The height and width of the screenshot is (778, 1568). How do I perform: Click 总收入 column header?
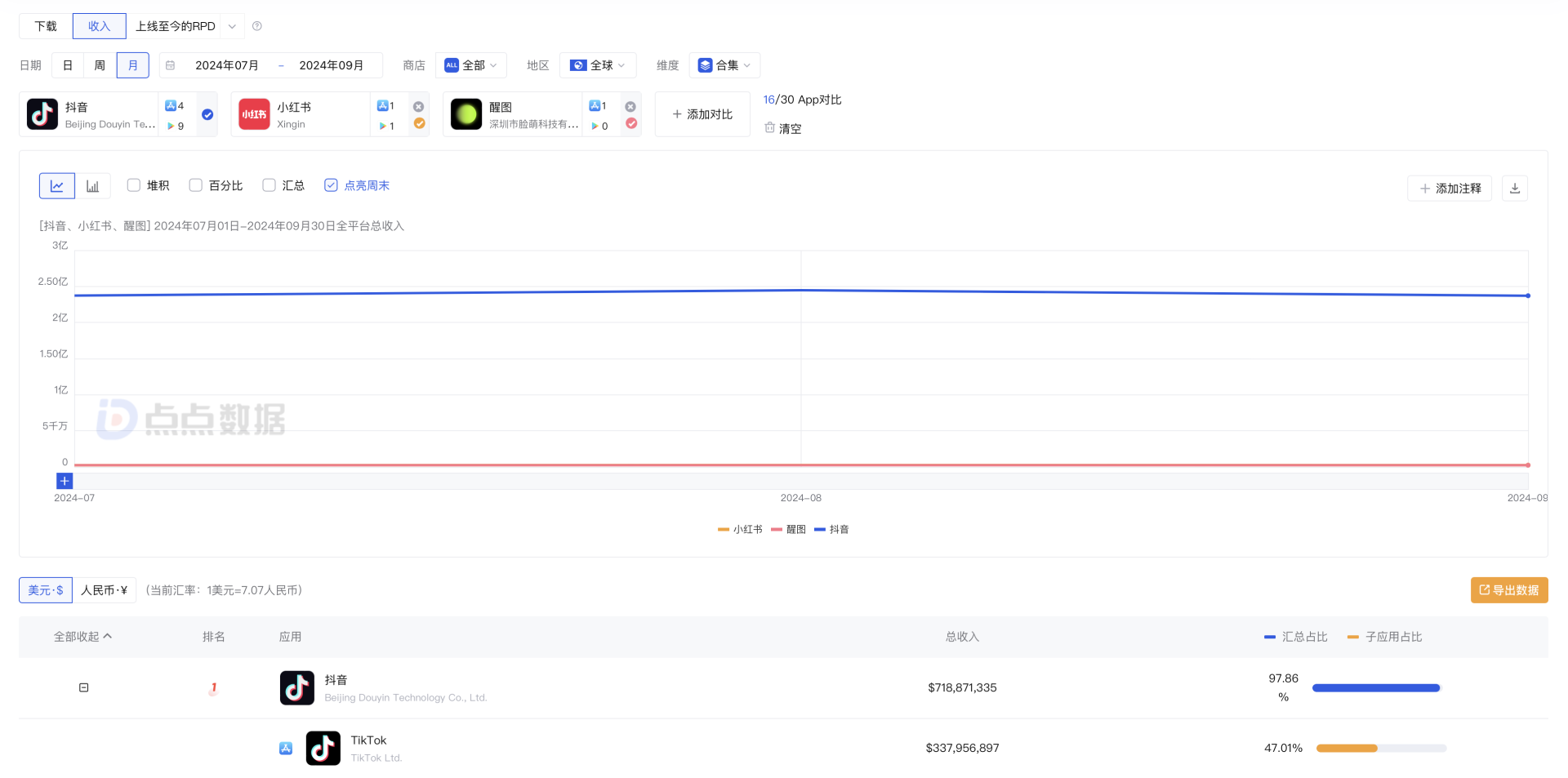pyautogui.click(x=962, y=637)
